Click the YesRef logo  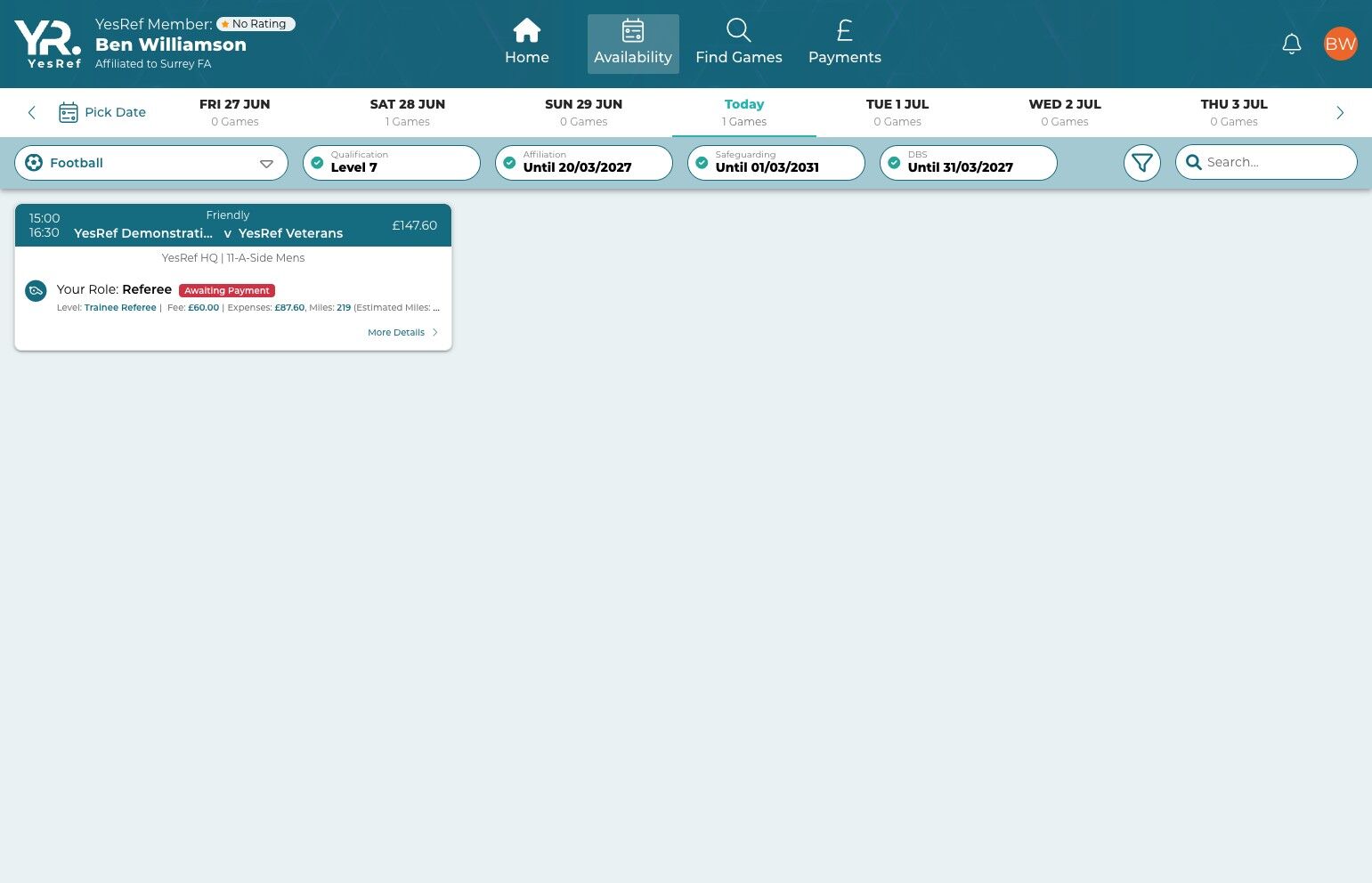coord(48,44)
